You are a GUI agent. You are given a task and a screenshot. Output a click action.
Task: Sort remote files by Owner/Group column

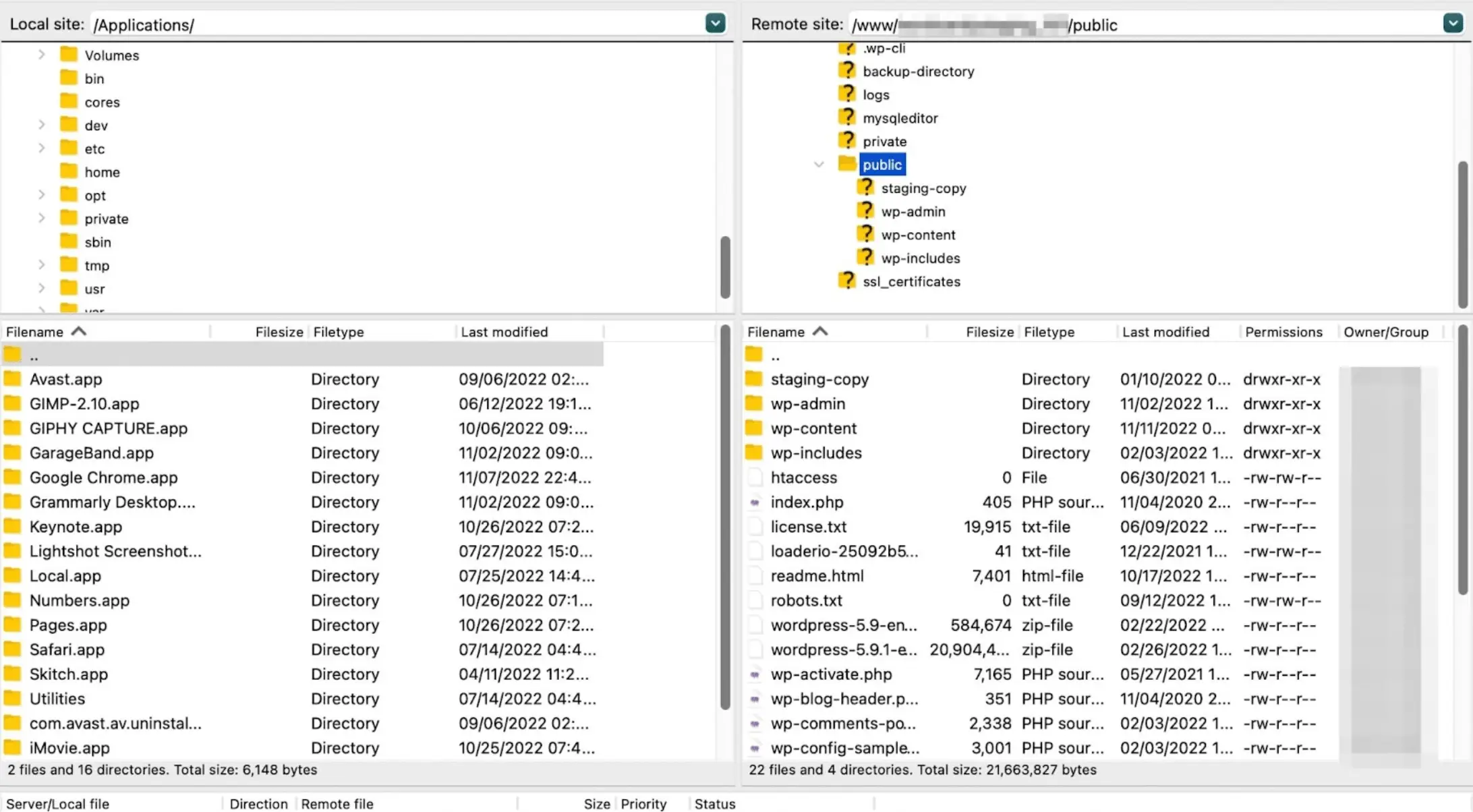1386,332
